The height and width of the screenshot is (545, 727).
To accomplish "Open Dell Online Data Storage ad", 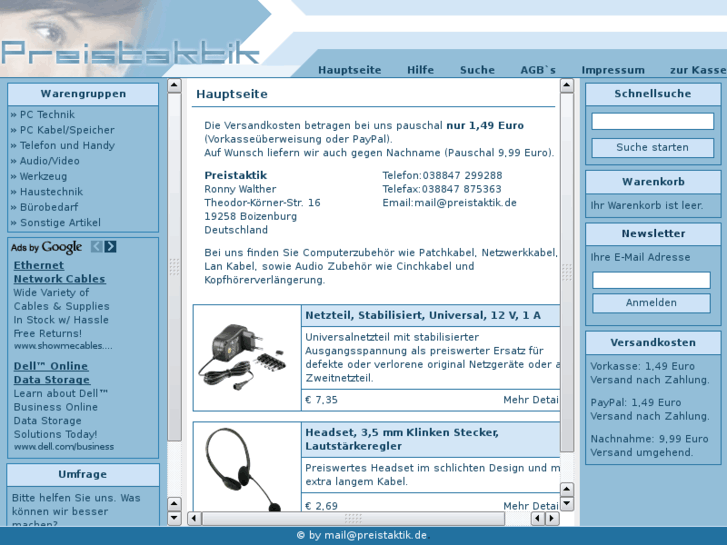I will pos(51,372).
